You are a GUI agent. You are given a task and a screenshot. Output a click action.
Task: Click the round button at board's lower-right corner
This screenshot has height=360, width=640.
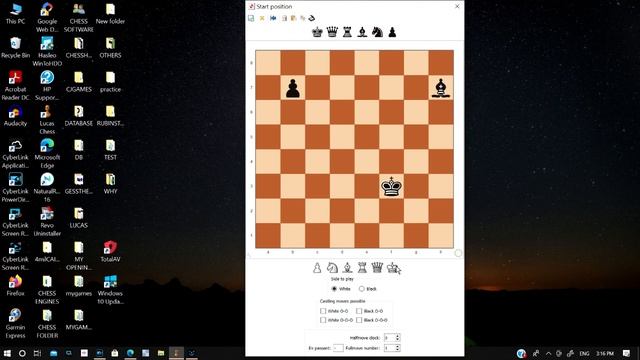458,253
